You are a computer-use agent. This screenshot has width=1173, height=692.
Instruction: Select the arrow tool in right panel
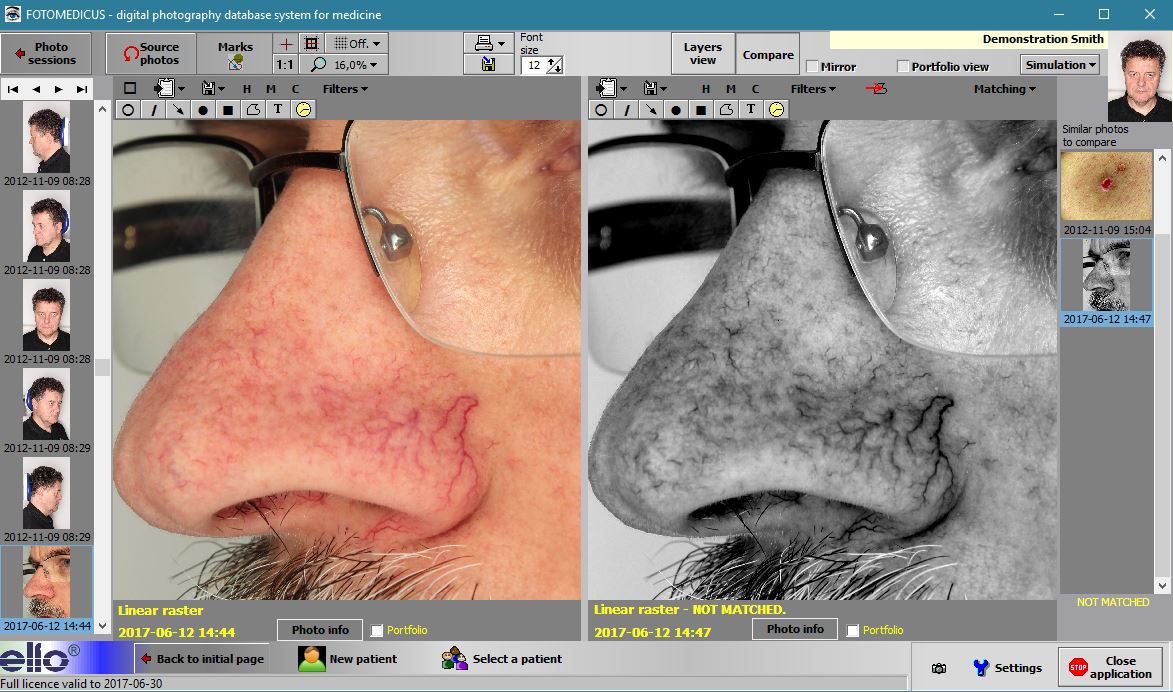tap(652, 110)
